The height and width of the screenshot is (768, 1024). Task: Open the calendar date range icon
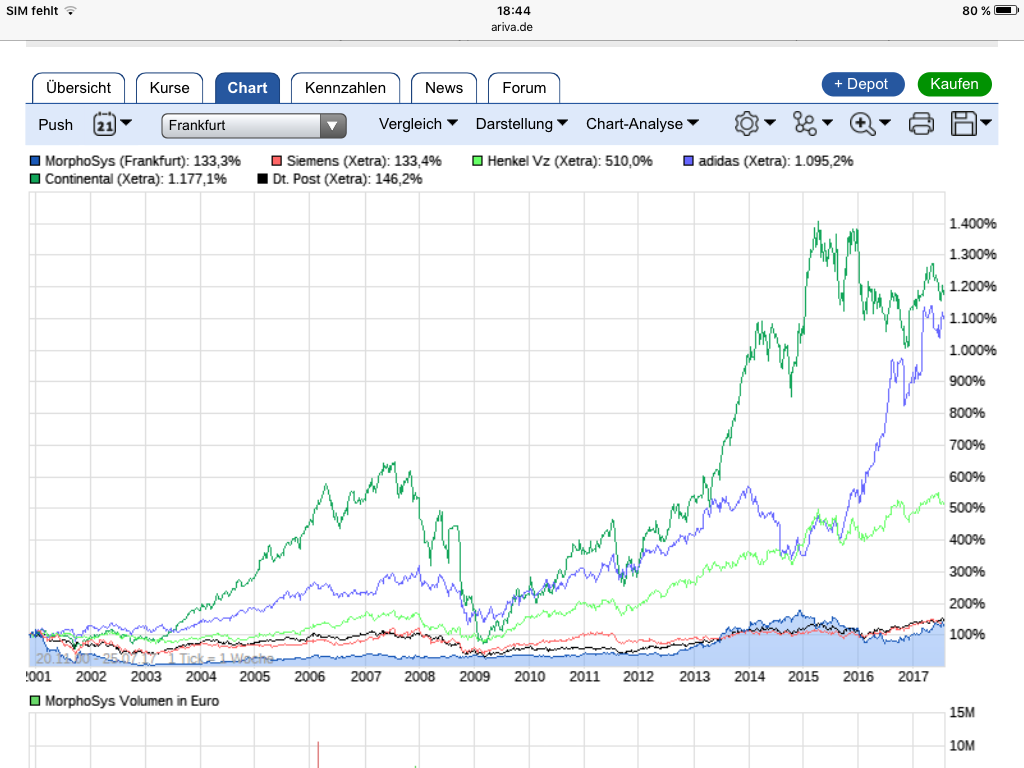[x=104, y=123]
